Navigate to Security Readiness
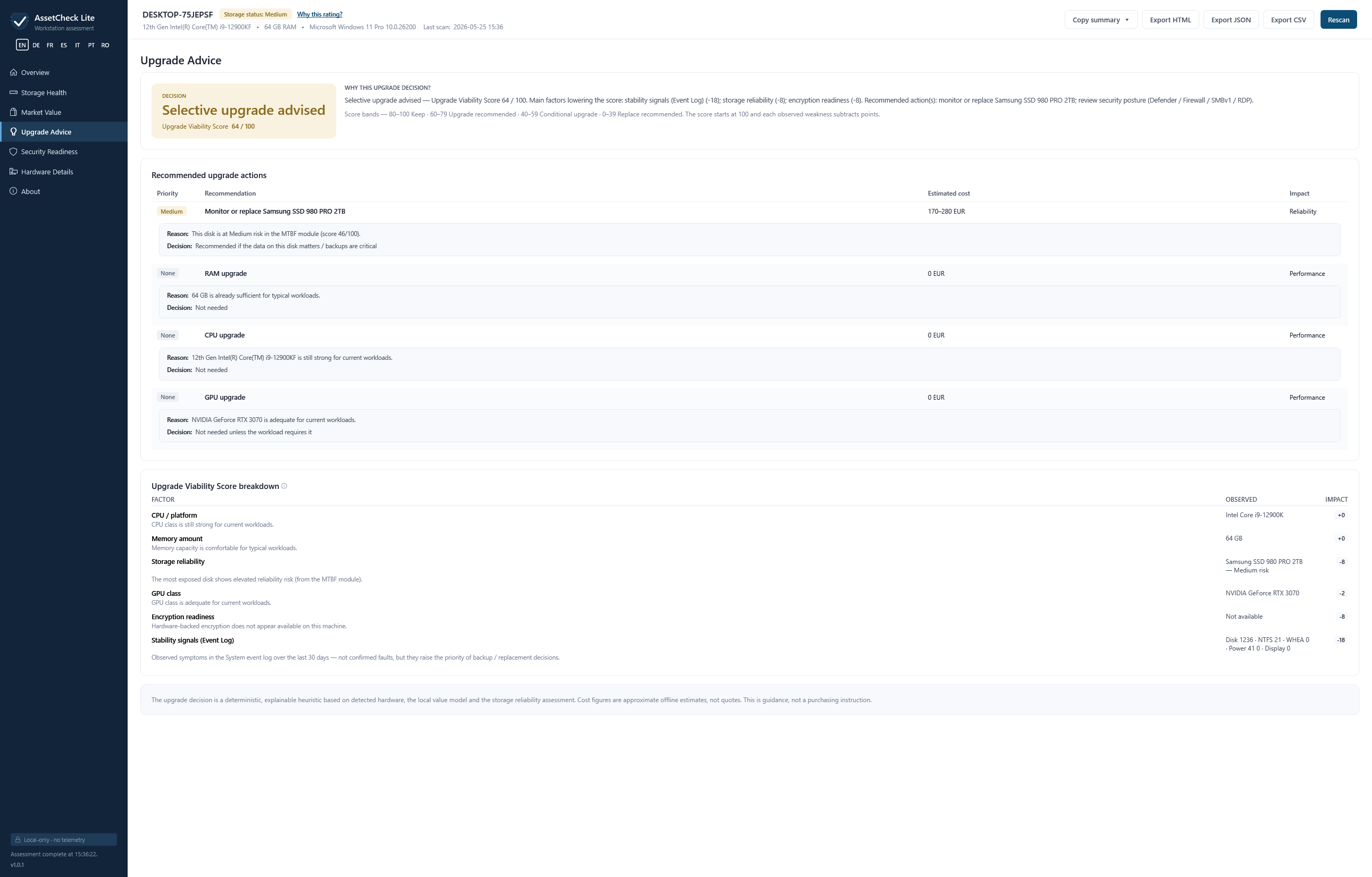The width and height of the screenshot is (1372, 877). point(64,151)
